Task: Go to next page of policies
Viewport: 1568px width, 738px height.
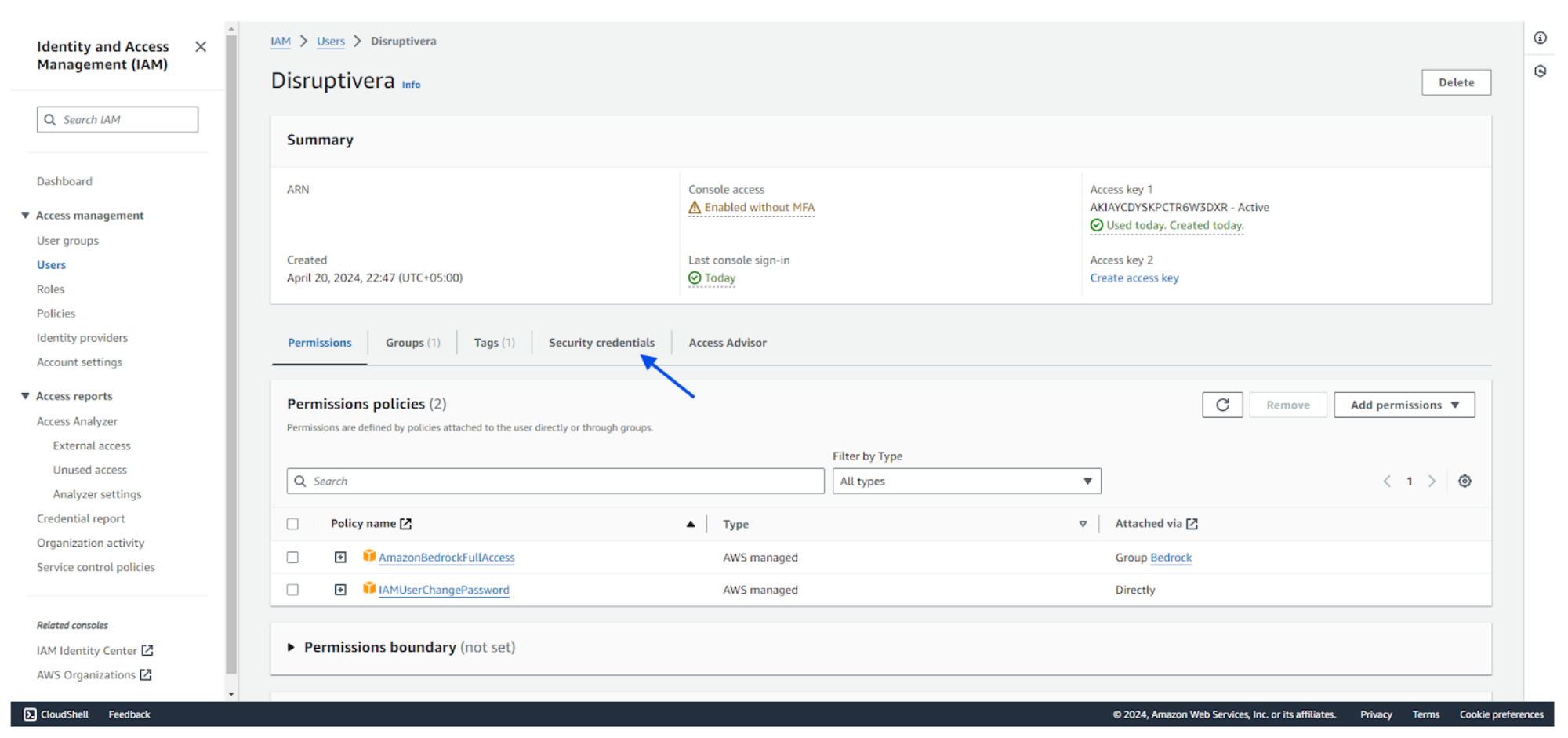Action: click(1432, 482)
